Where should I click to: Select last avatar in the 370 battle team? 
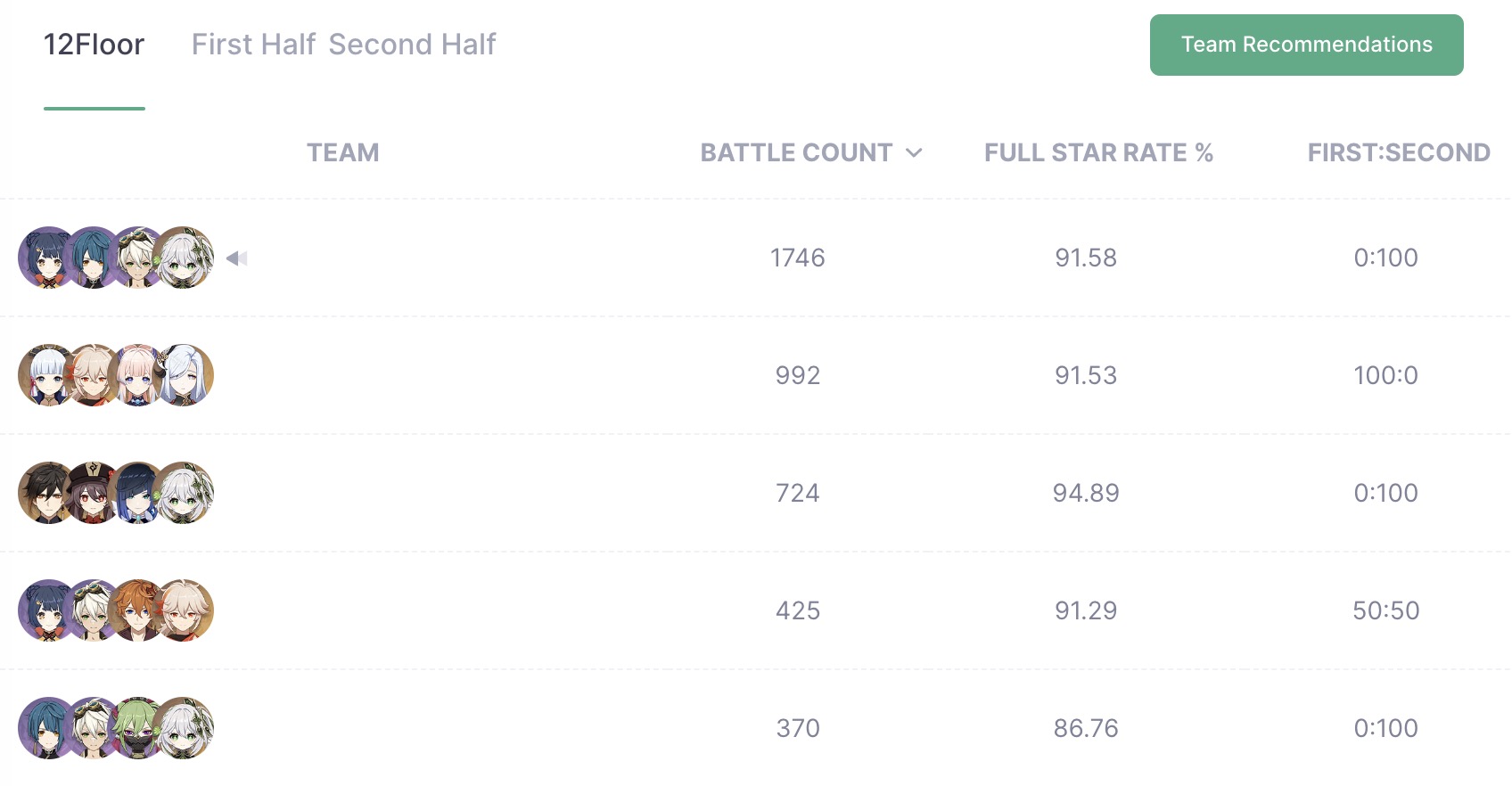click(184, 728)
